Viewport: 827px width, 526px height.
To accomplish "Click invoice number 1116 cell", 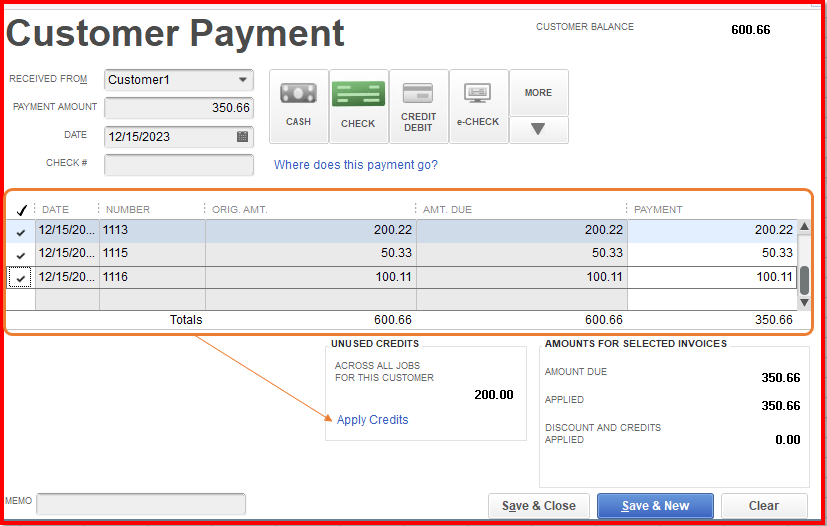I will point(152,278).
